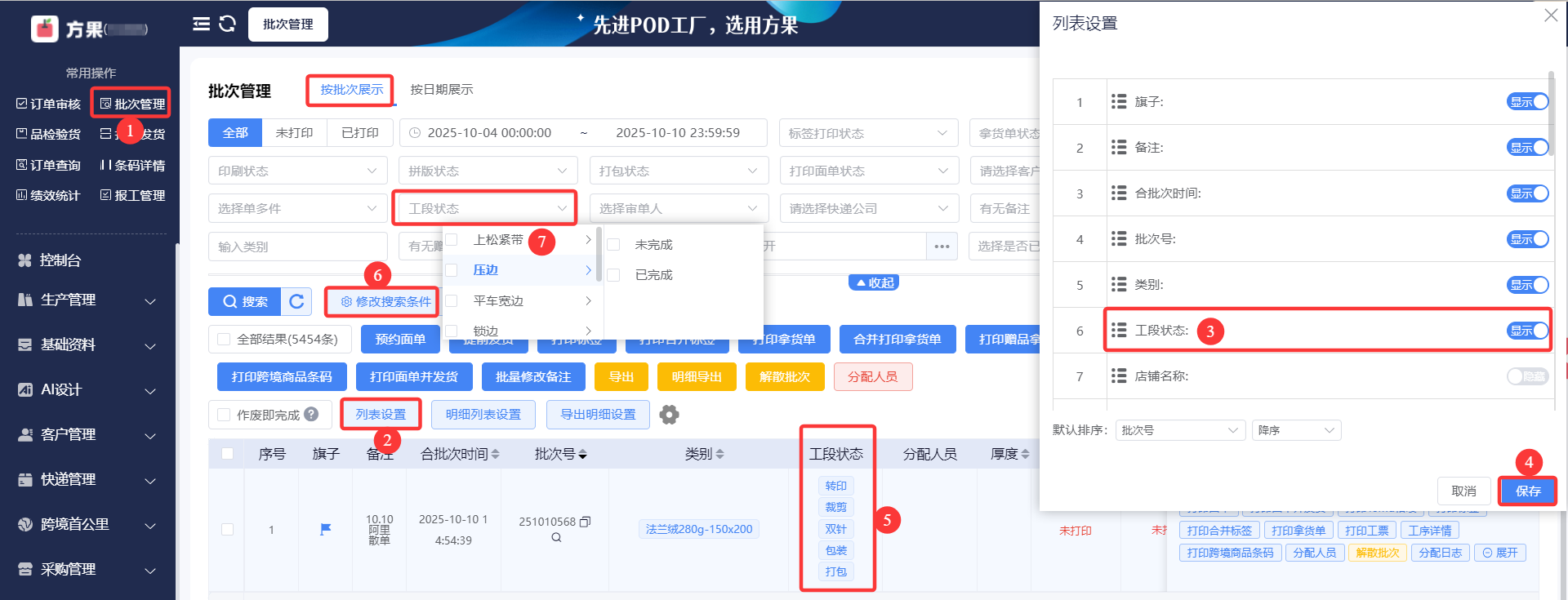Click the help icon next to 作废即完成
1568x600 pixels.
coord(311,415)
